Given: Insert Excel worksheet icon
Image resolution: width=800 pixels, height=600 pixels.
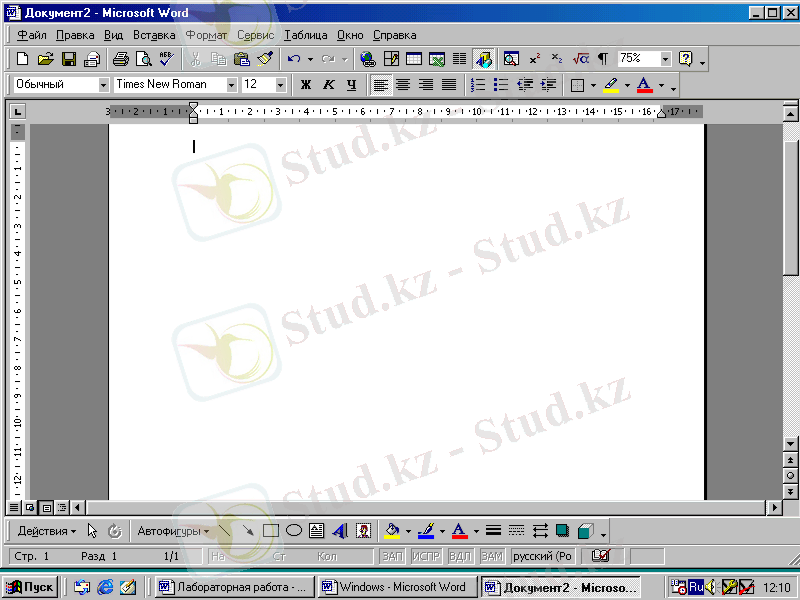Looking at the screenshot, I should point(437,59).
